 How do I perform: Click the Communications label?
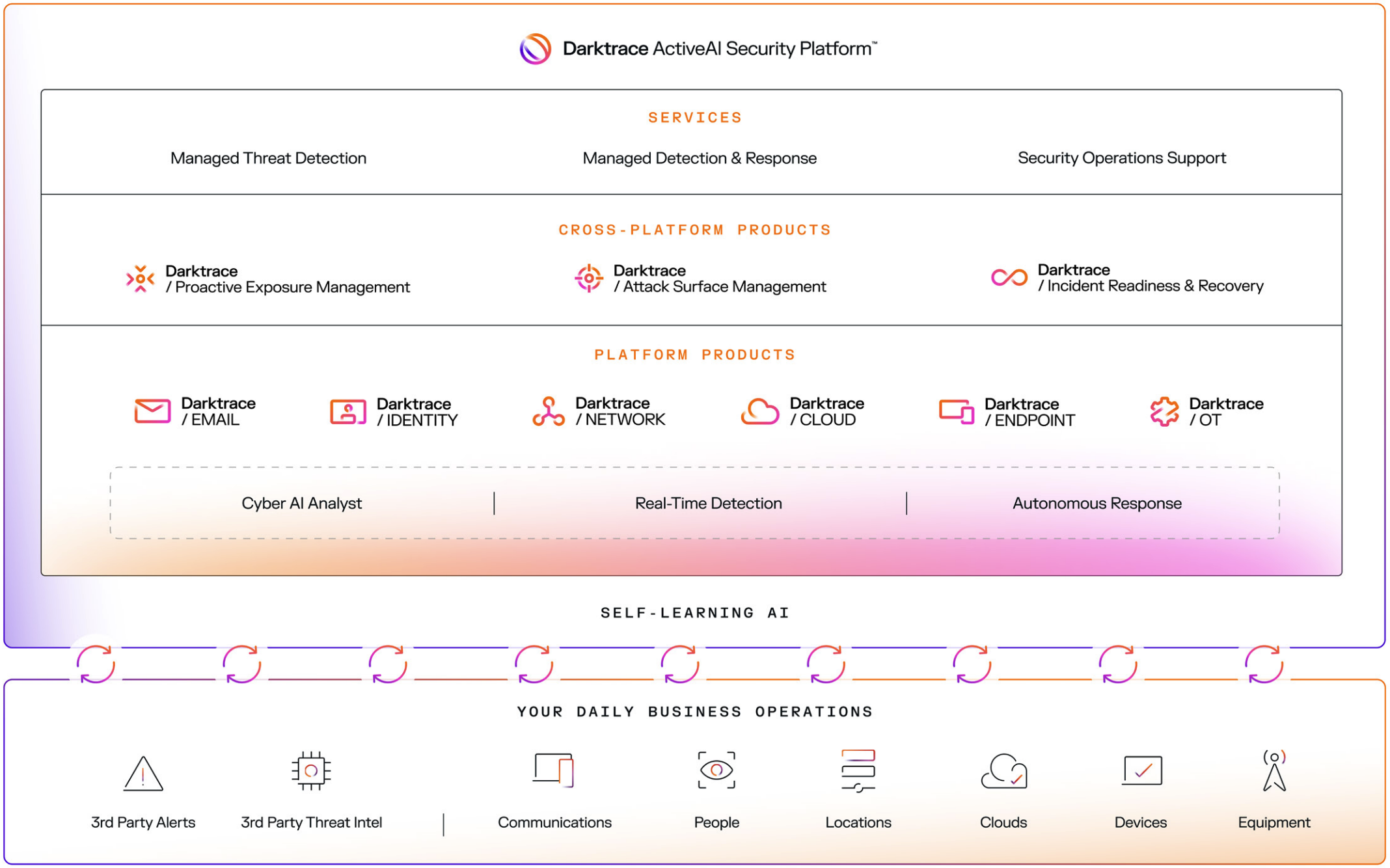(554, 822)
